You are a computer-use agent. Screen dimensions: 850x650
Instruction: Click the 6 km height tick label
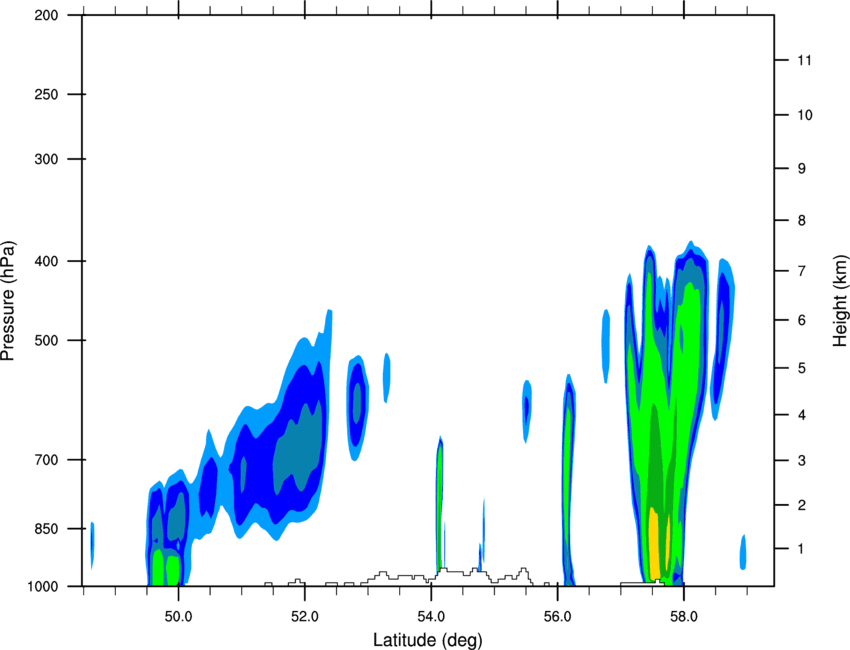pyautogui.click(x=802, y=320)
